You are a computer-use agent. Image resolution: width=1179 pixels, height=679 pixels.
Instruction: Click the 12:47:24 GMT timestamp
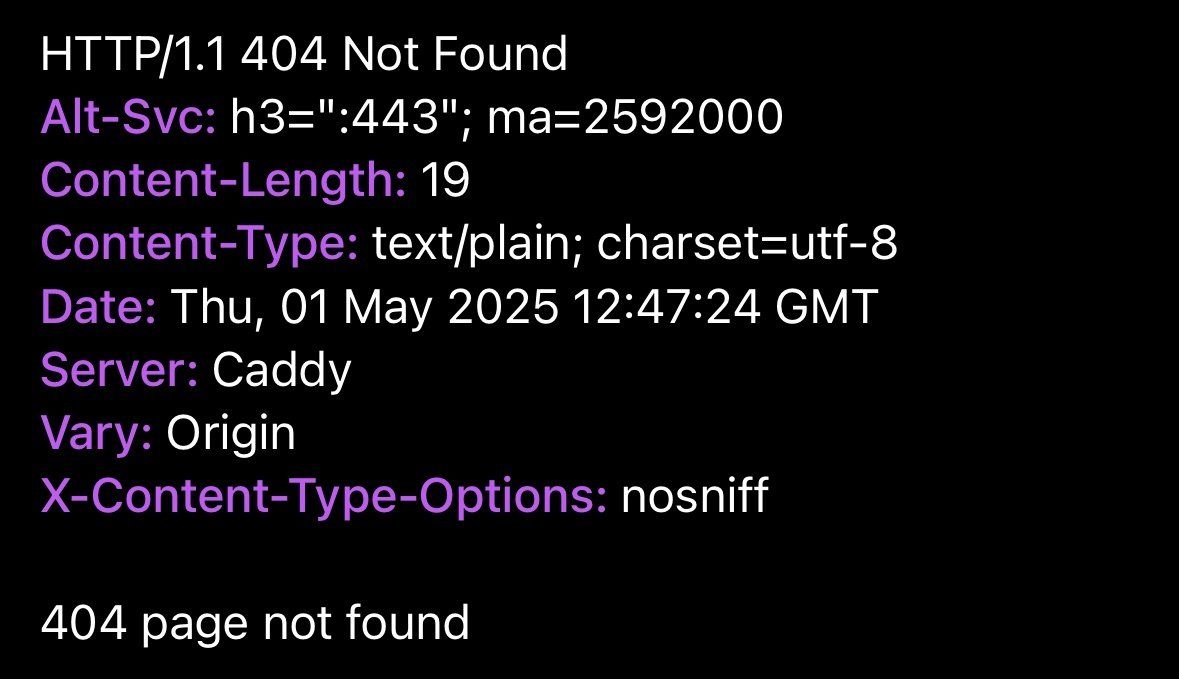725,308
